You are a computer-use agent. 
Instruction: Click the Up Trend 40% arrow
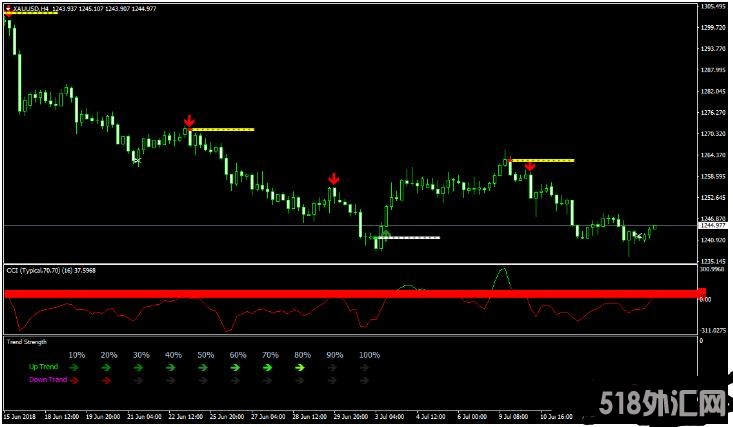(171, 368)
